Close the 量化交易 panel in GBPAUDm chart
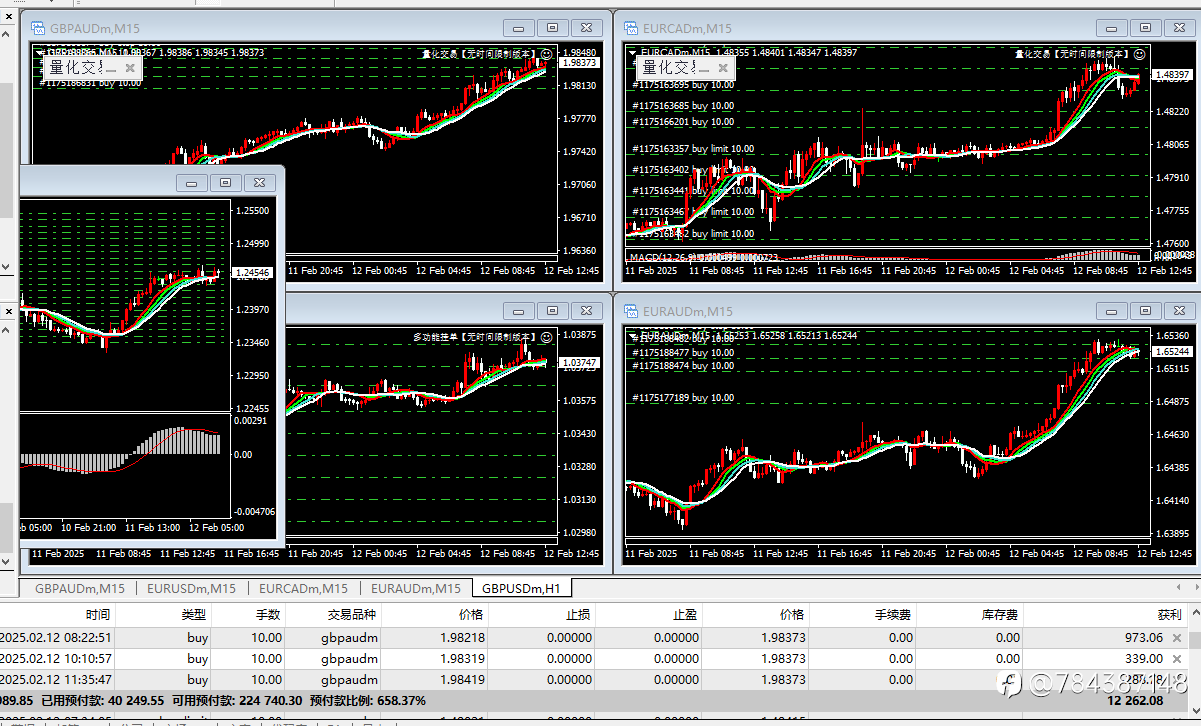Image resolution: width=1201 pixels, height=726 pixels. pyautogui.click(x=131, y=67)
